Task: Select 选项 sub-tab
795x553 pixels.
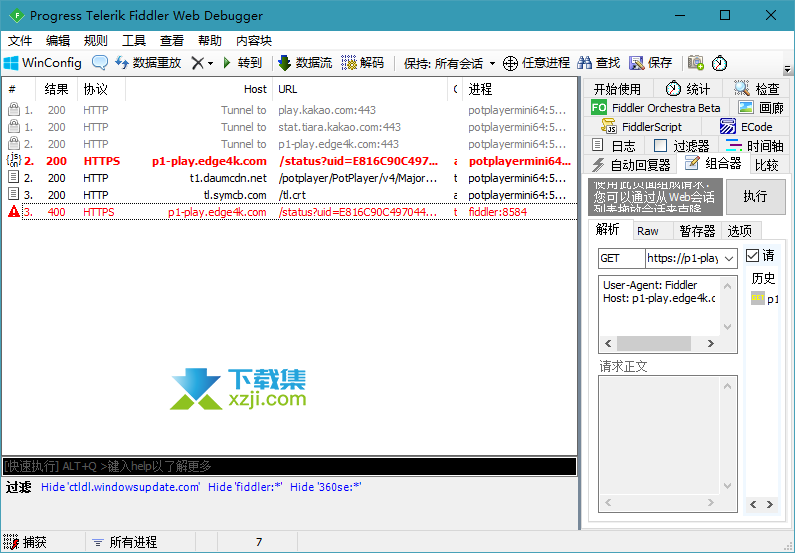Action: 740,231
